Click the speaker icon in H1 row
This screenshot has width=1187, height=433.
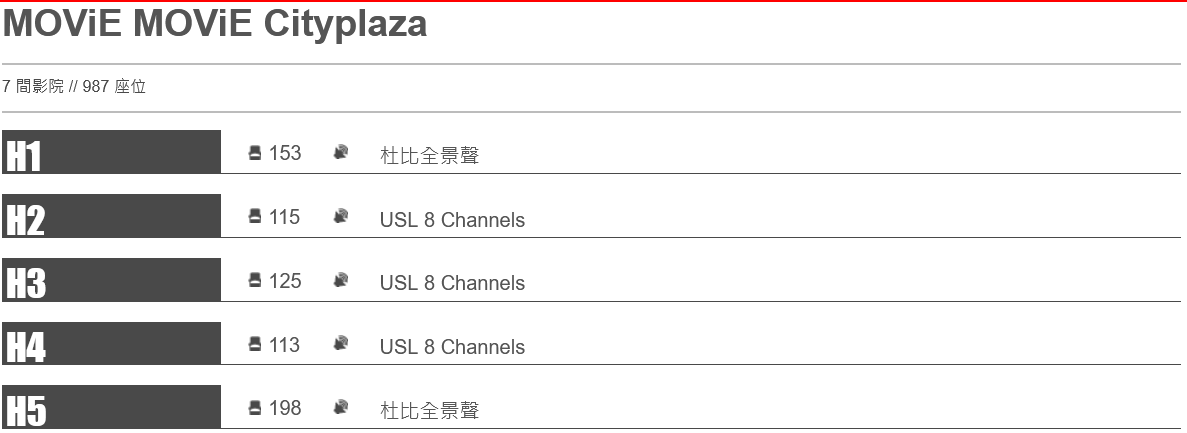coord(341,153)
